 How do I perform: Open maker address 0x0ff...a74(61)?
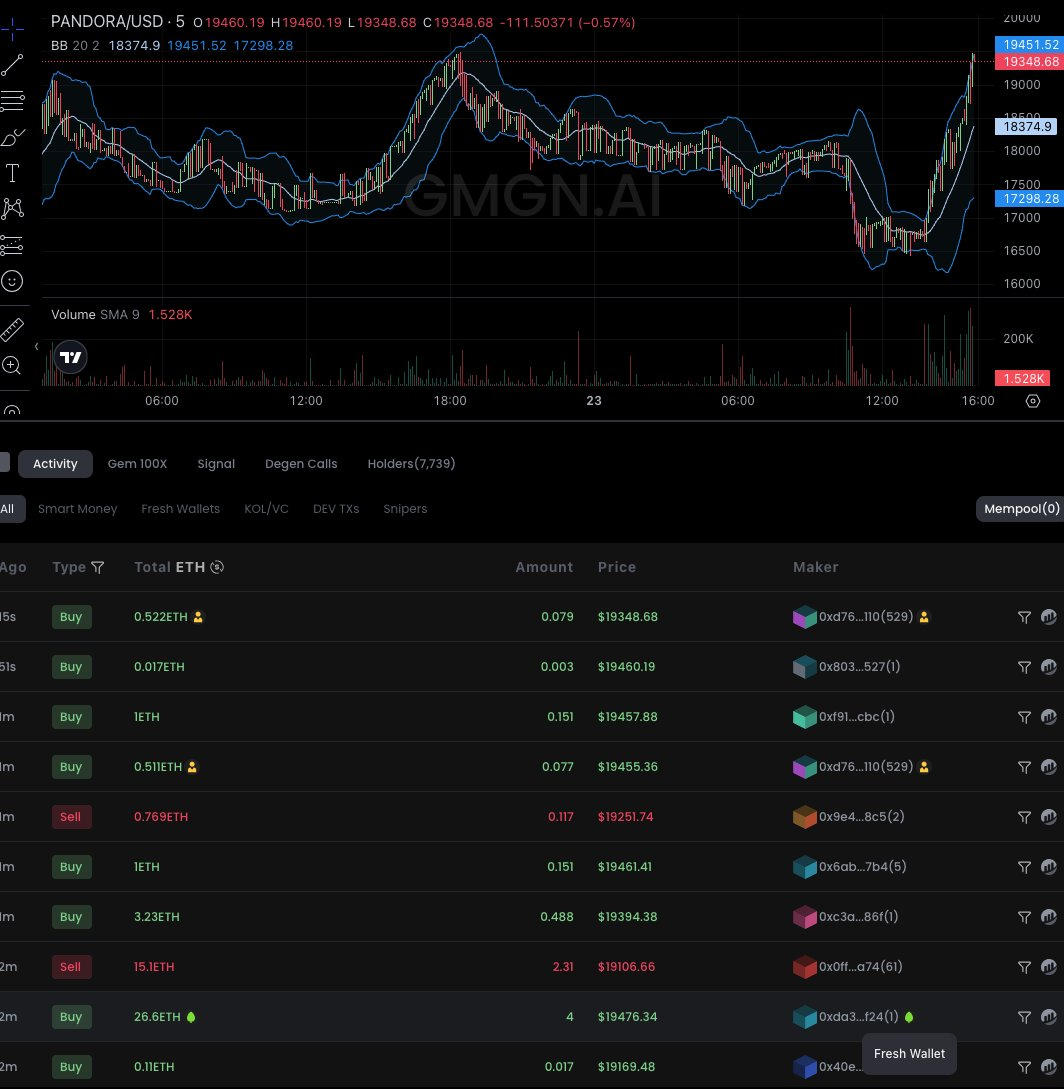tap(860, 967)
